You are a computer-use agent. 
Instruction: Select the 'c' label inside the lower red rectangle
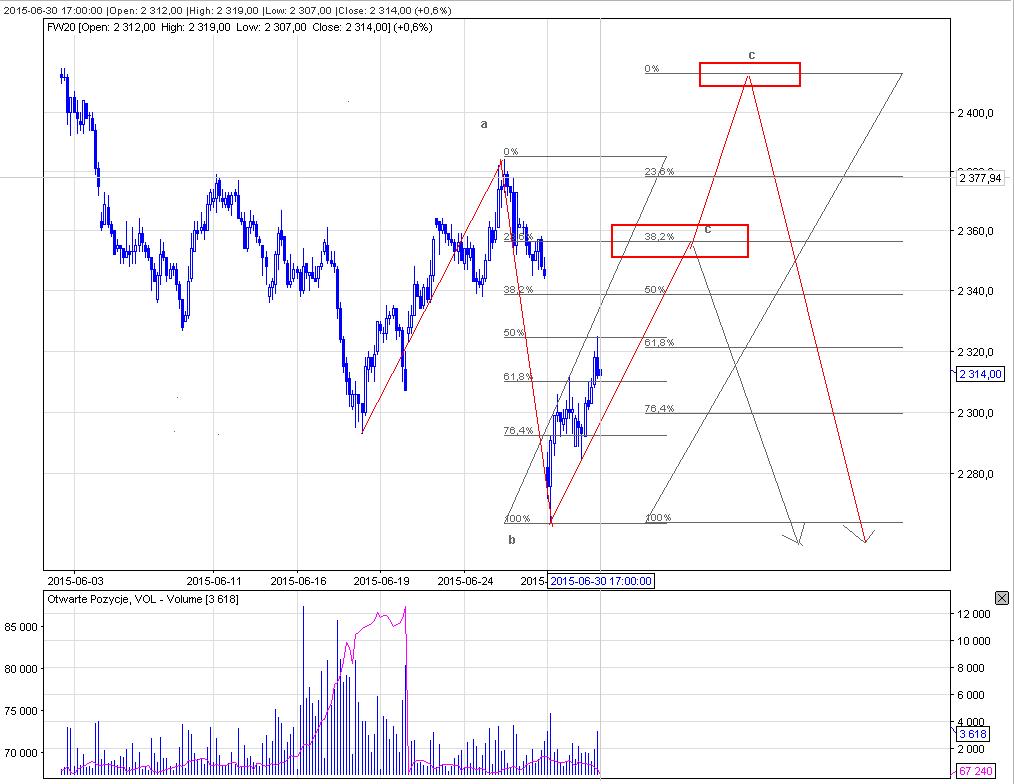pyautogui.click(x=707, y=230)
